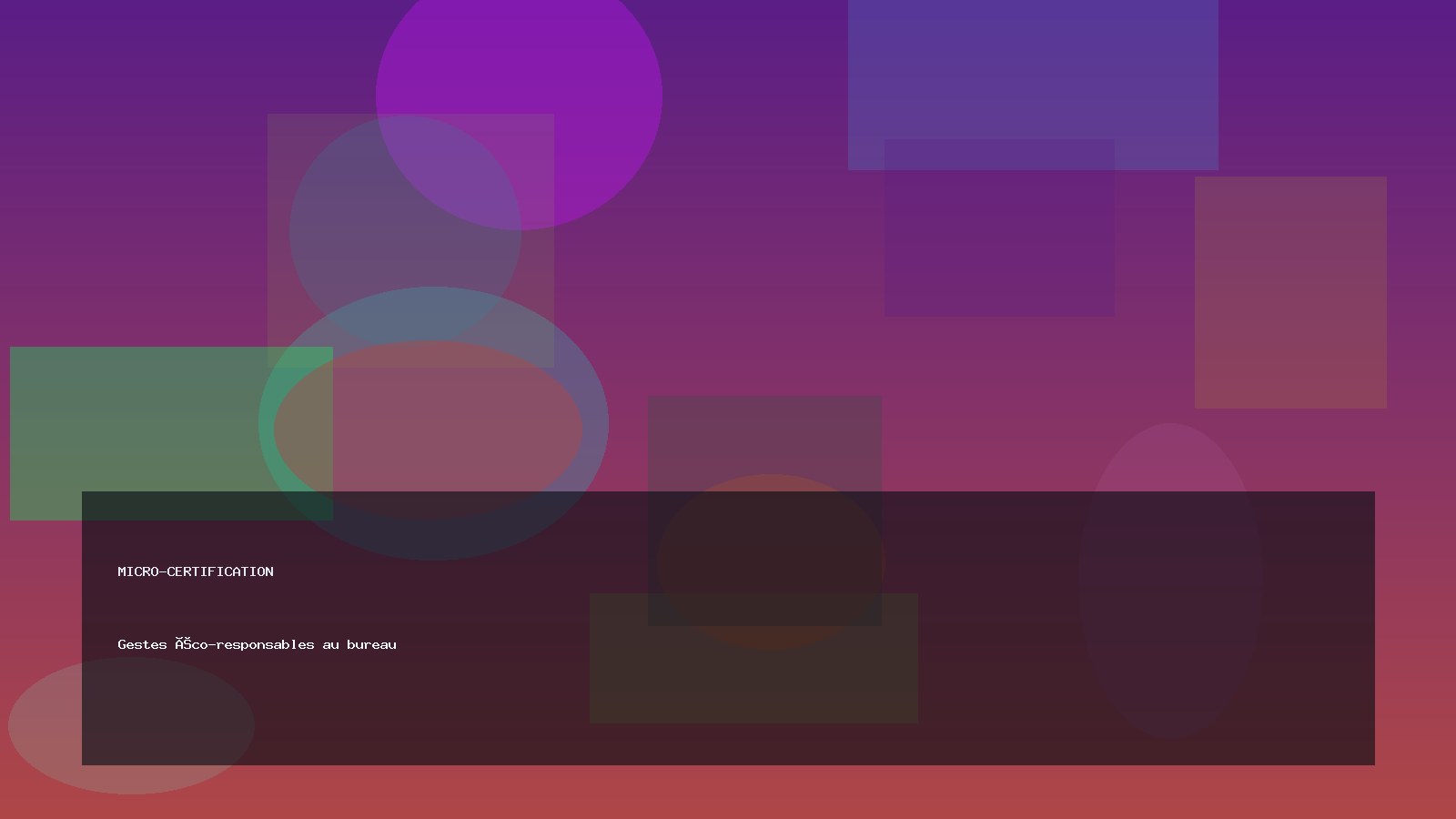Click the red gradient strip below the dark panel
This screenshot has height=819, width=1456.
tap(728, 792)
